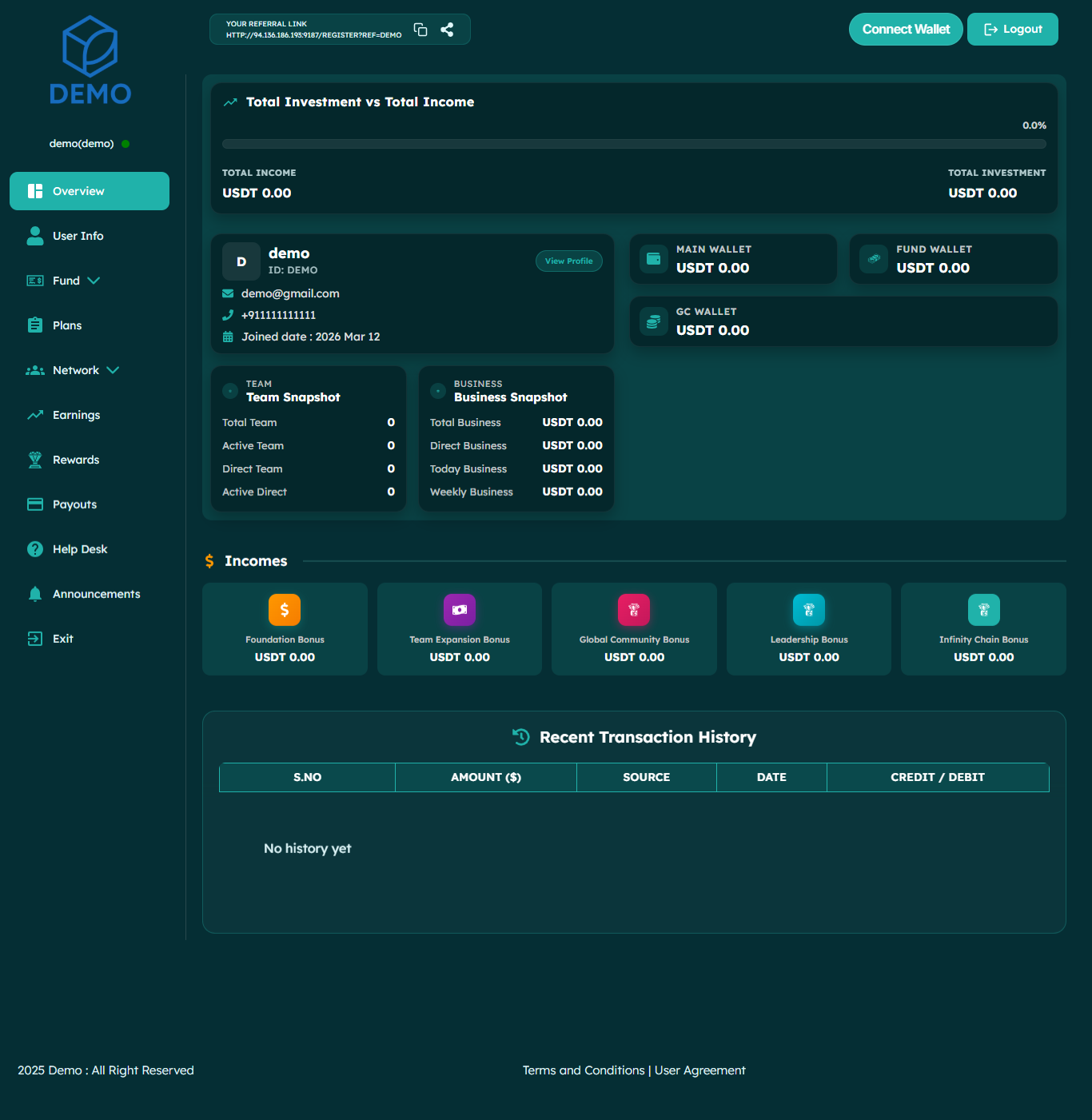Go to the Rewards page
Image resolution: width=1092 pixels, height=1120 pixels.
click(x=76, y=460)
